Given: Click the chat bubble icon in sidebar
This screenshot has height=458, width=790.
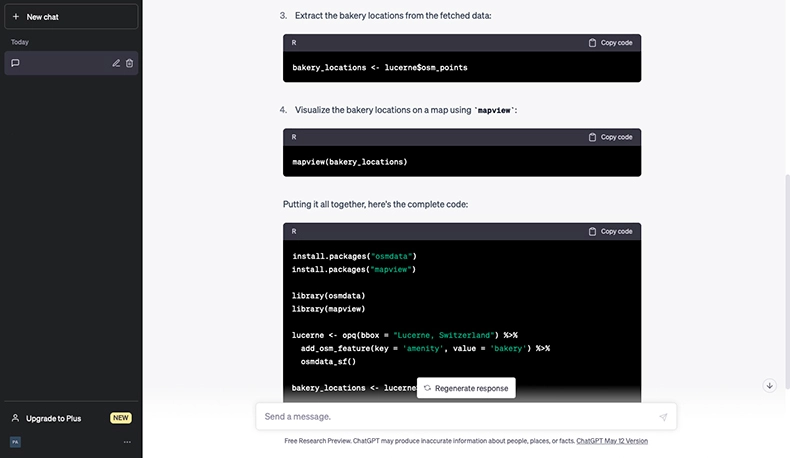Looking at the screenshot, I should click(x=15, y=63).
